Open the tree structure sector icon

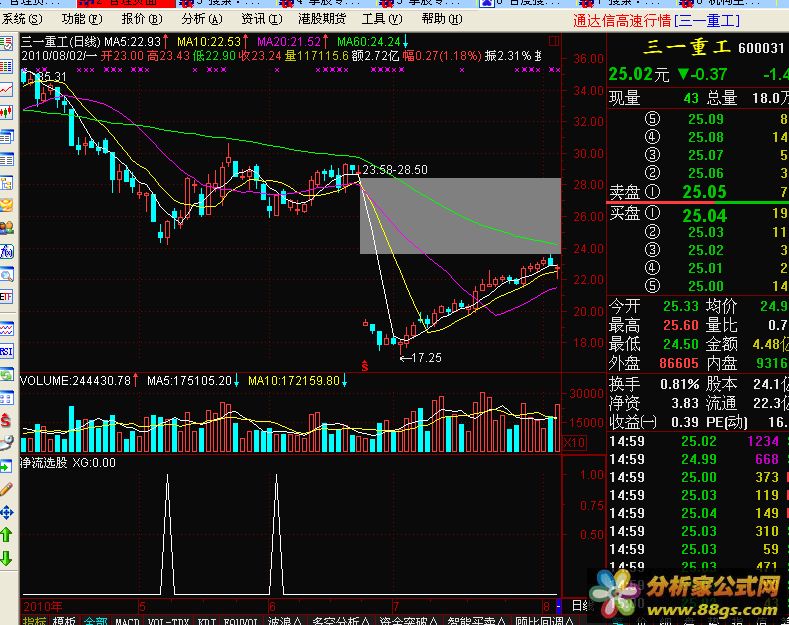click(x=6, y=183)
